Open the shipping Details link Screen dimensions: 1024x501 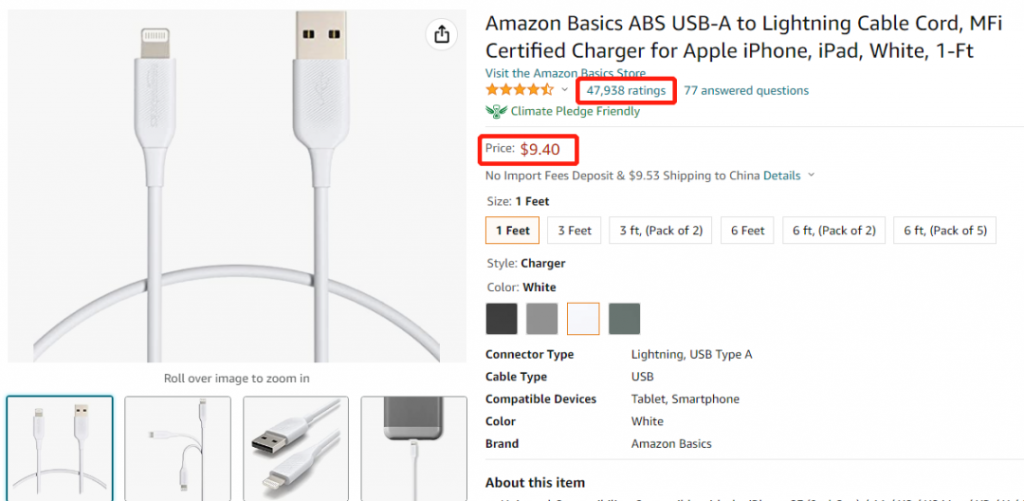coord(782,175)
